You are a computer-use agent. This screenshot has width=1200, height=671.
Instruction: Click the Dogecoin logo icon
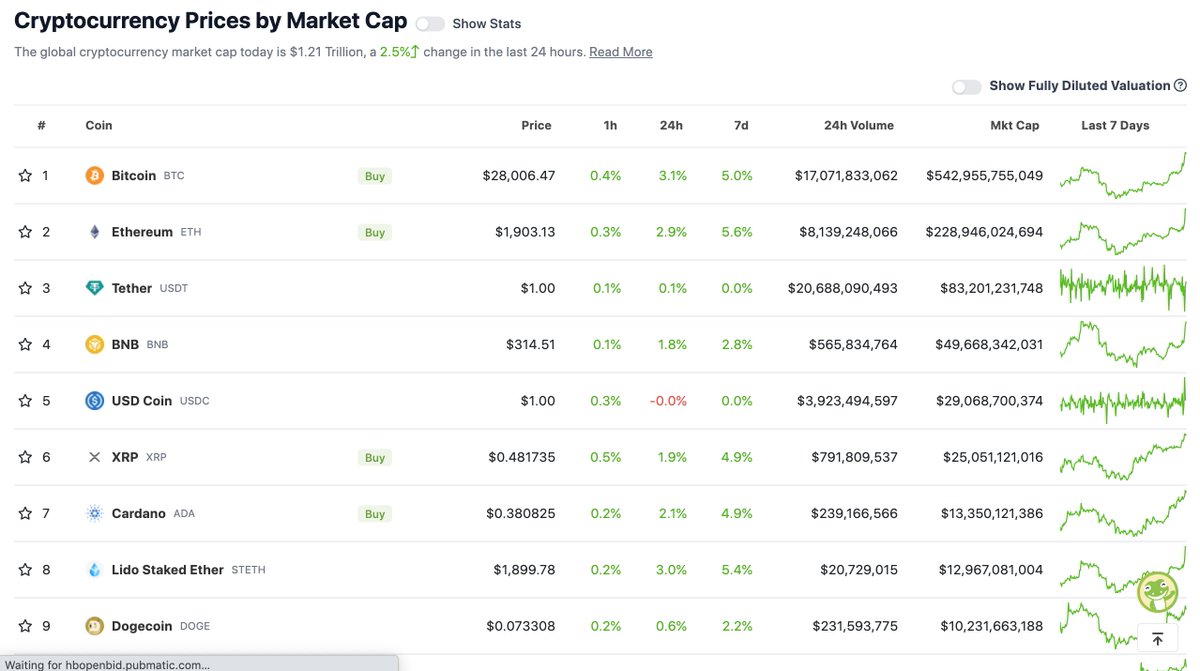[95, 626]
